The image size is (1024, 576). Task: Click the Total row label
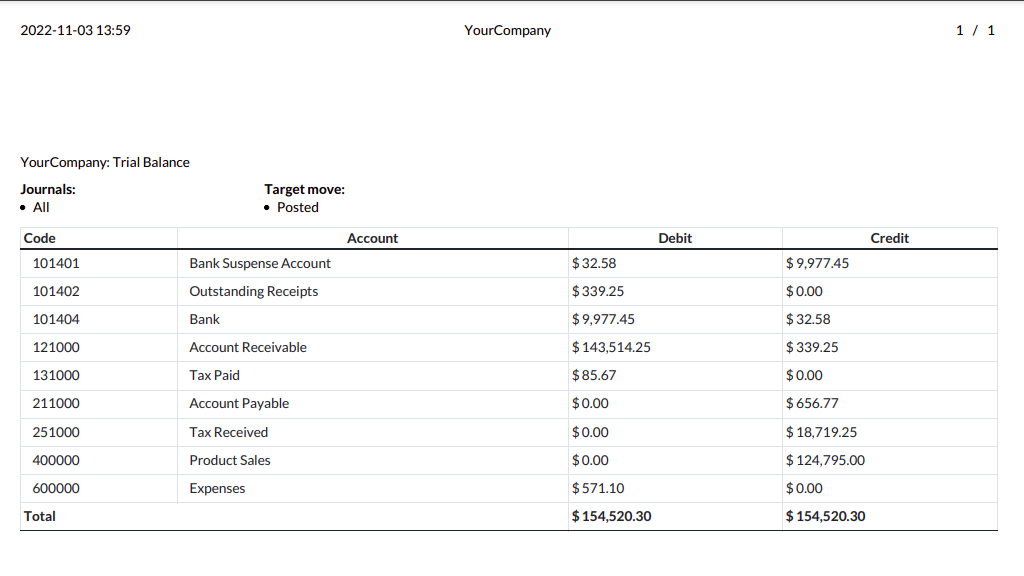[x=40, y=516]
